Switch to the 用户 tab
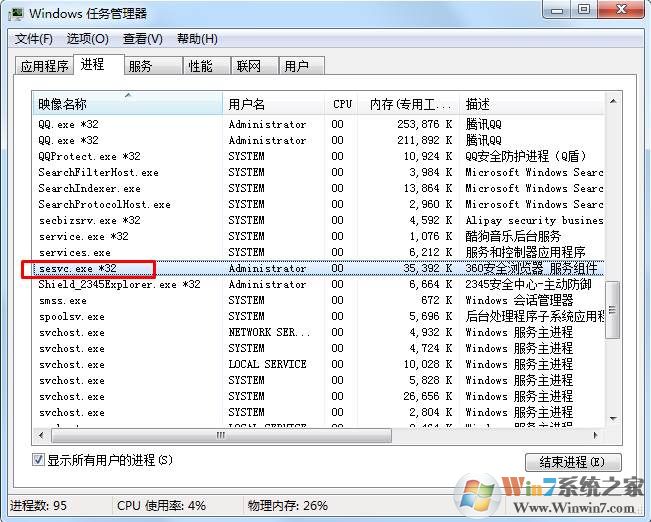 tap(302, 66)
